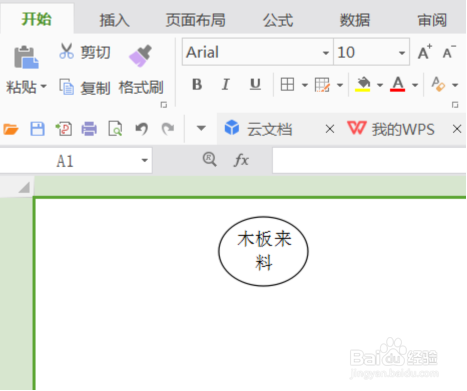This screenshot has height=391, width=467.
Task: Click the Copy pages icon
Action: pyautogui.click(x=66, y=87)
